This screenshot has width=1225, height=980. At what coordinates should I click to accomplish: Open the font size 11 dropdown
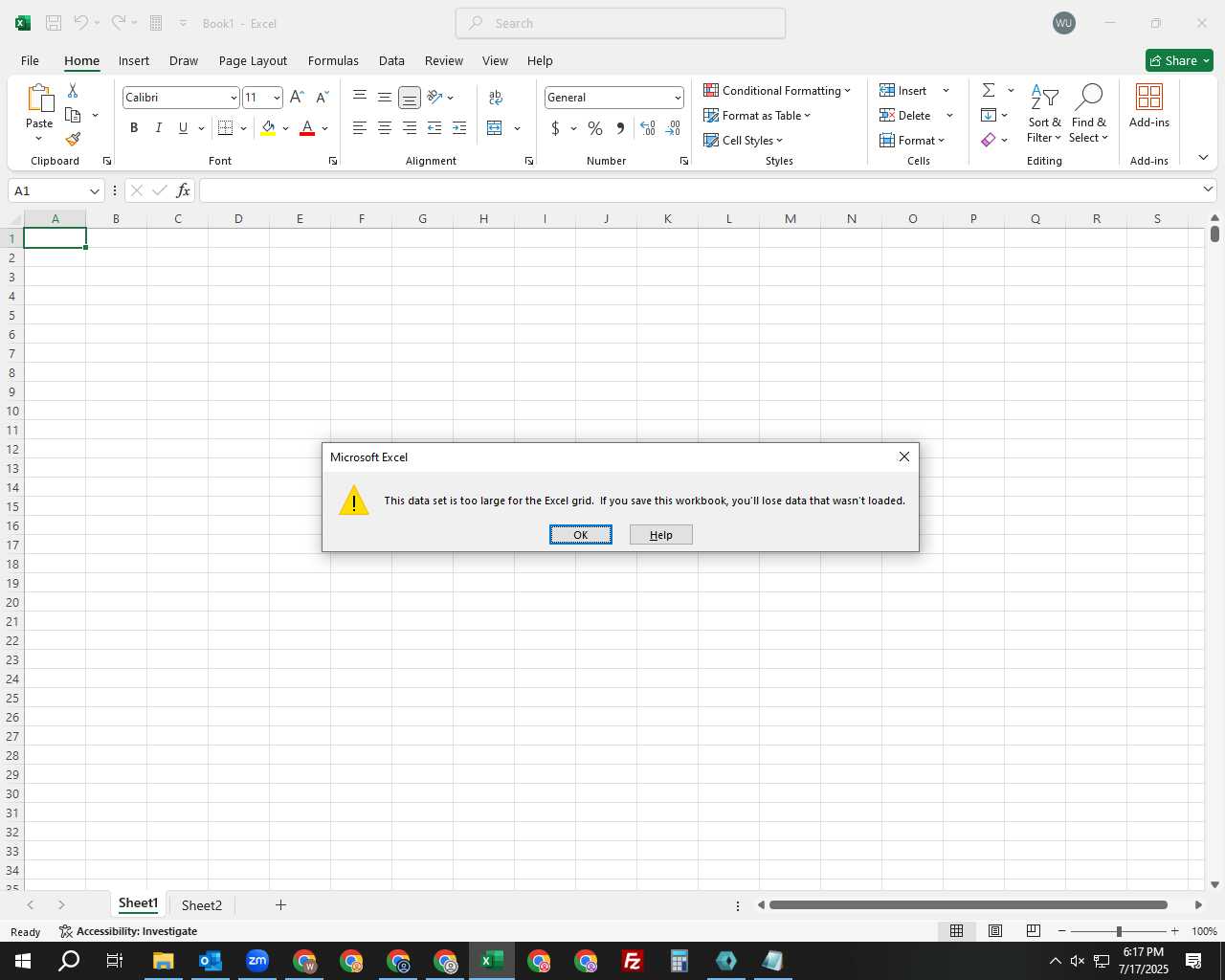(277, 98)
